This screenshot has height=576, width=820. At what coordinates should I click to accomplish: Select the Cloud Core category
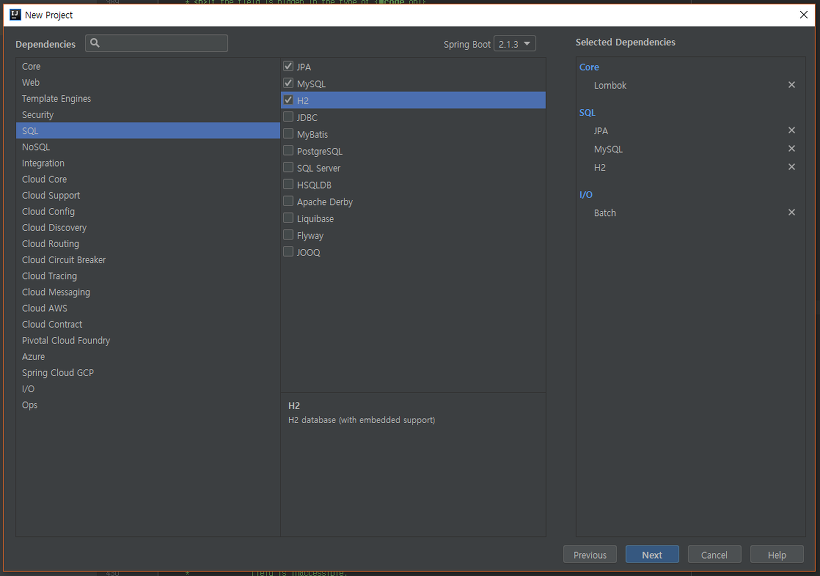coord(148,179)
